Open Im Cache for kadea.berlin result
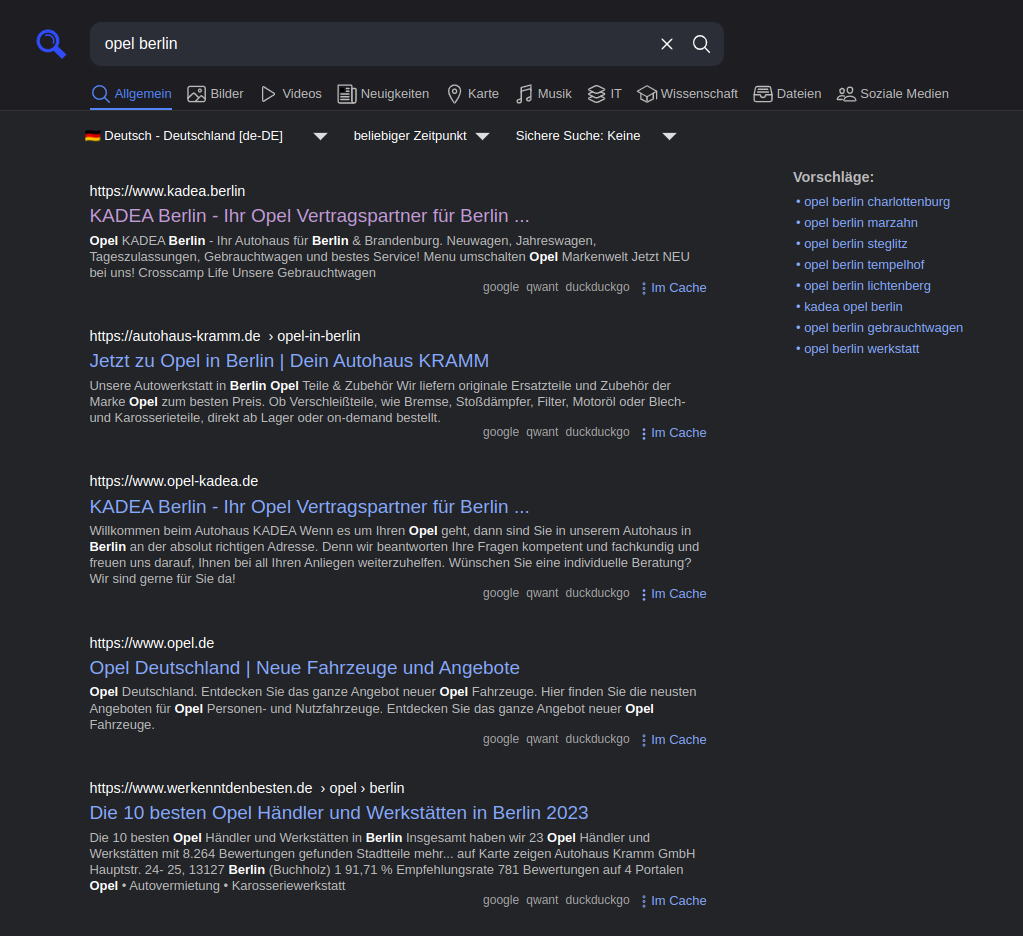This screenshot has width=1023, height=936. pyautogui.click(x=679, y=288)
